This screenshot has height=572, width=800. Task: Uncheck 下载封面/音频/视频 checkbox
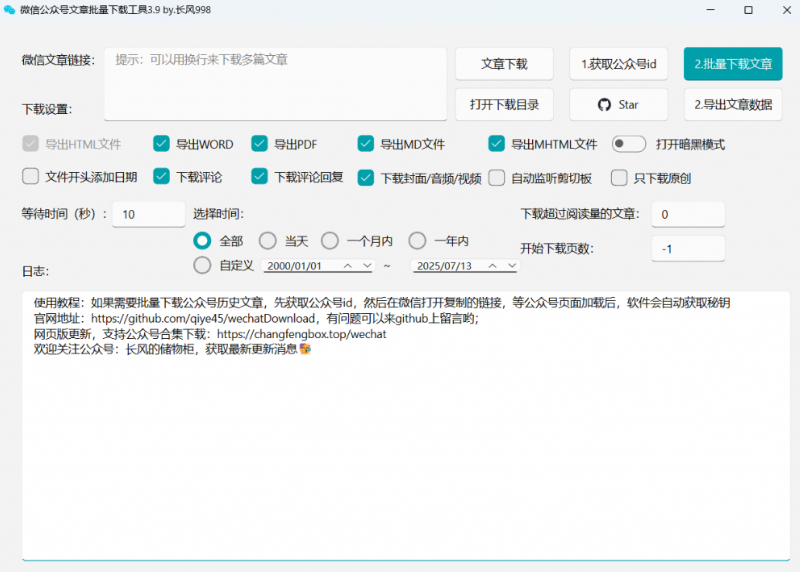(365, 178)
